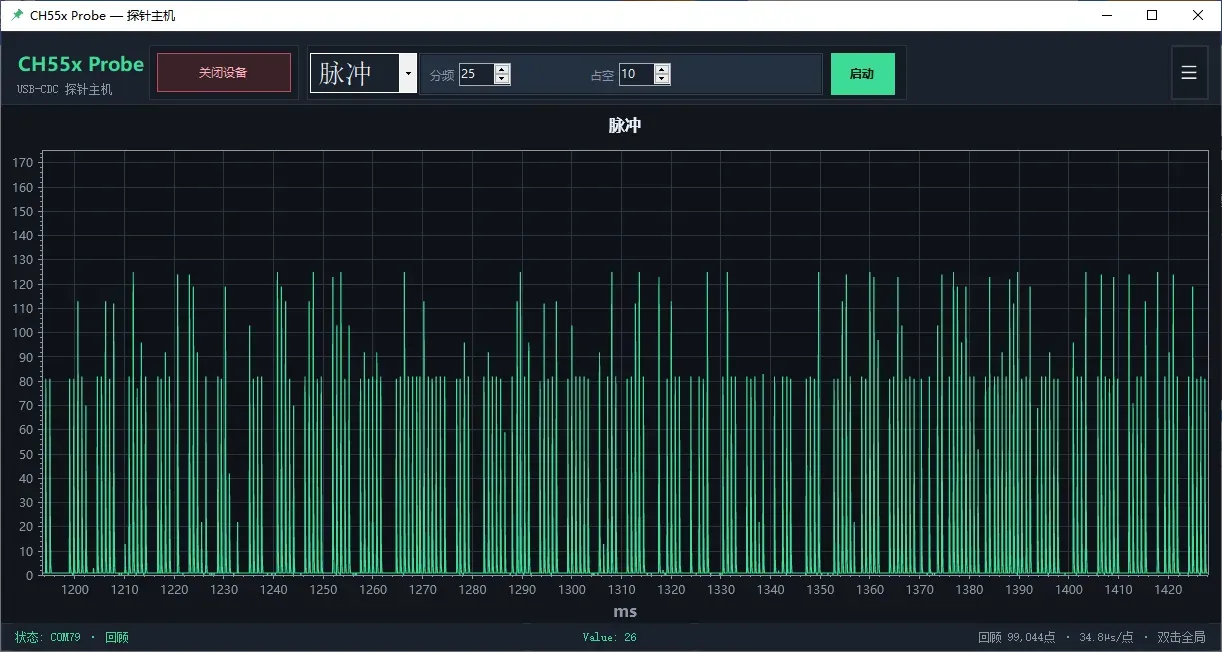
Task: Click the CH55x Probe logo text
Action: tap(81, 64)
